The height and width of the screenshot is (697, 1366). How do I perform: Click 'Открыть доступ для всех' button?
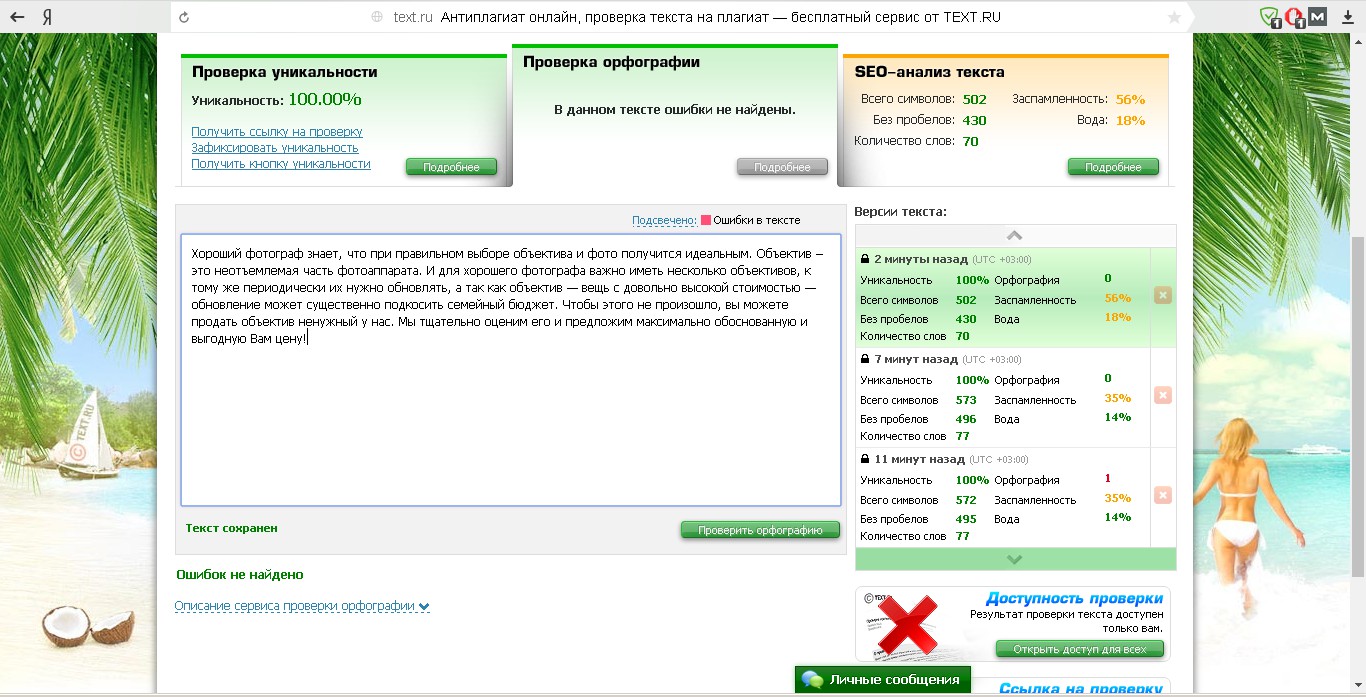click(x=1080, y=649)
